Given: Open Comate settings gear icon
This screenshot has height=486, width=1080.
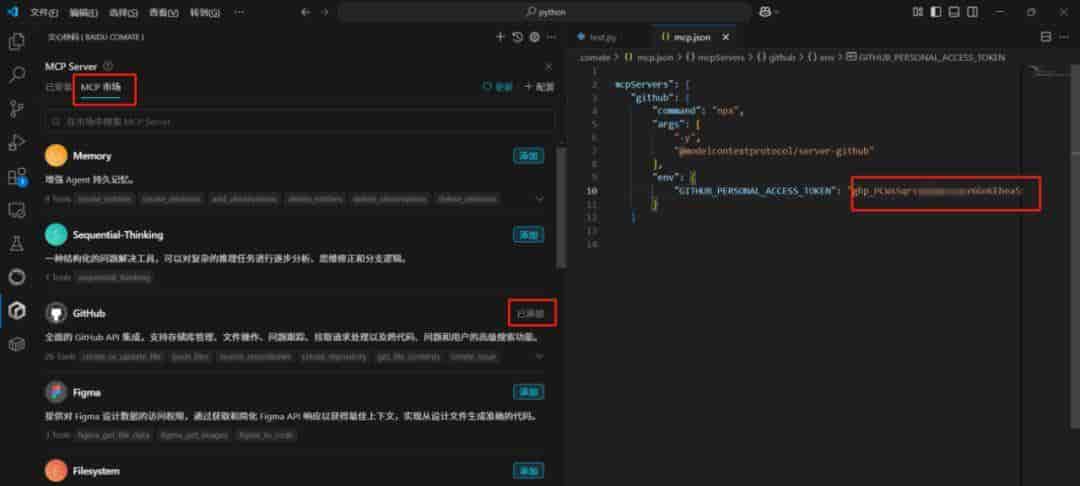Looking at the screenshot, I should point(534,37).
